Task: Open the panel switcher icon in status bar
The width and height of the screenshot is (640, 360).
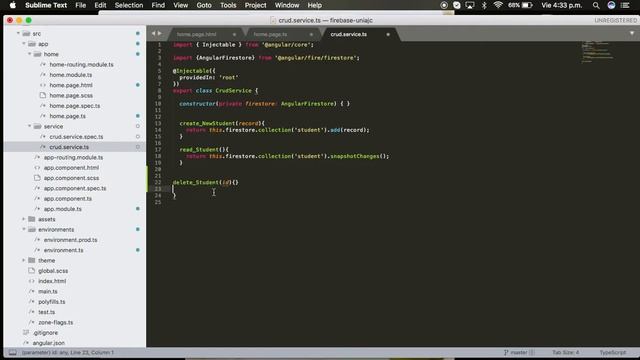Action: tap(13, 352)
